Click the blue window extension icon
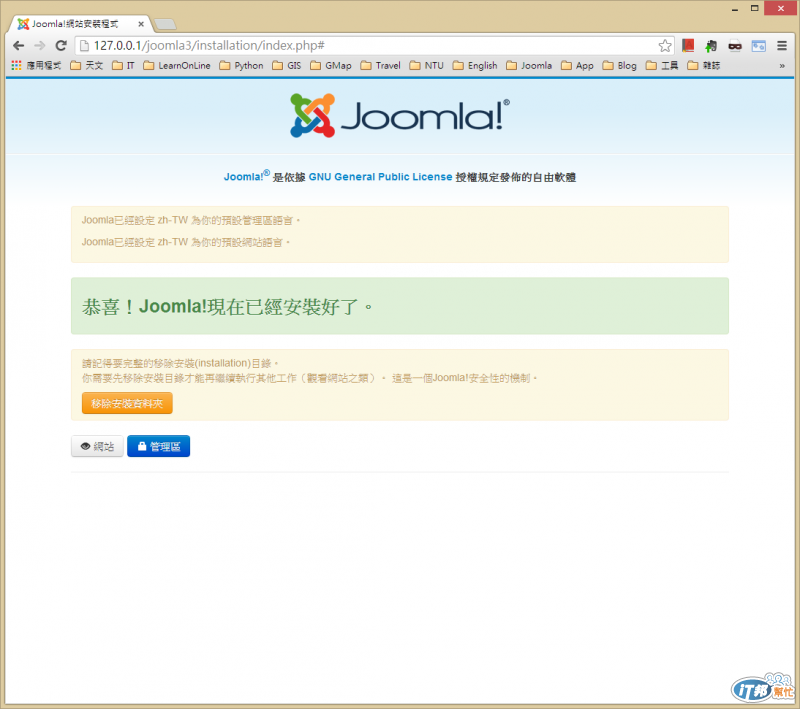The height and width of the screenshot is (709, 800). click(759, 46)
